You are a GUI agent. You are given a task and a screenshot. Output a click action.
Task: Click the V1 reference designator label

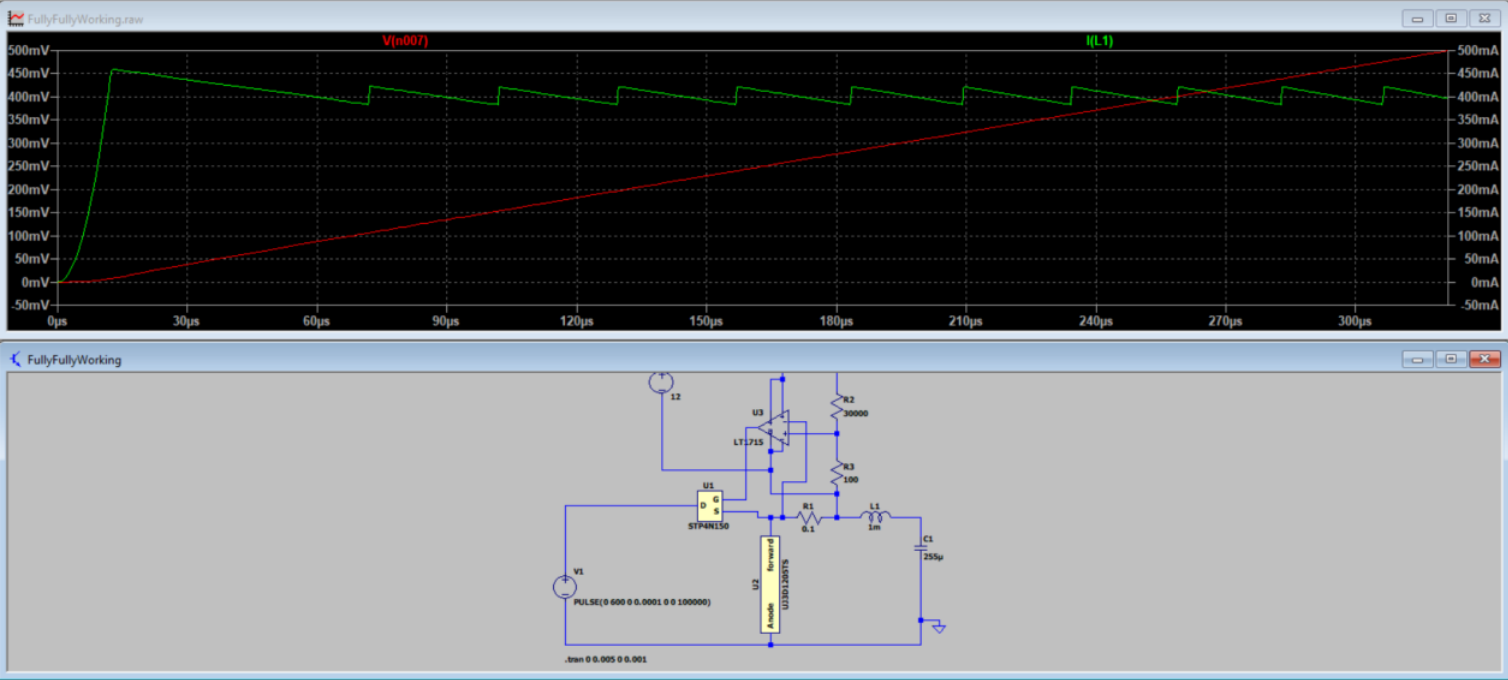click(577, 571)
